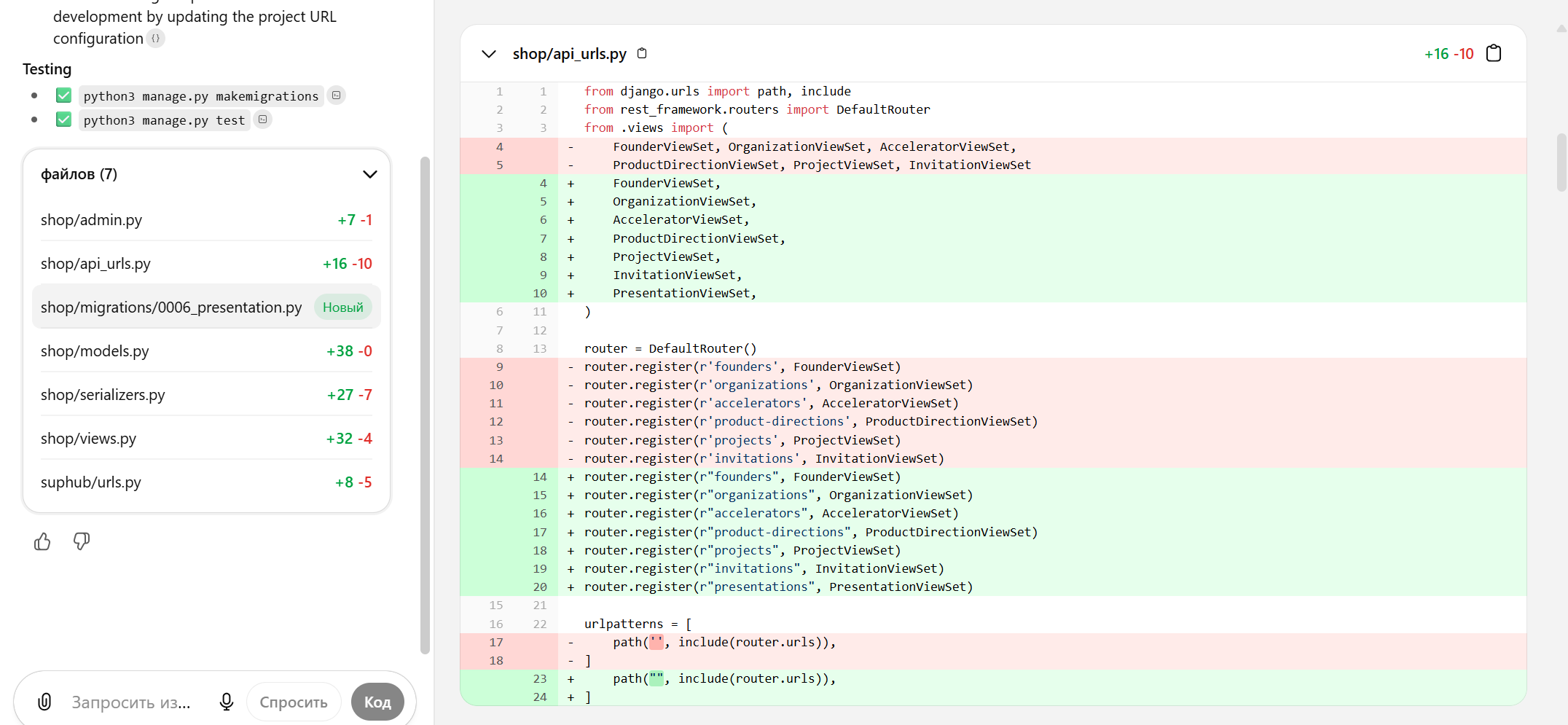1568x725 pixels.
Task: Click the green checkmark beside makemigrations
Action: coord(64,95)
